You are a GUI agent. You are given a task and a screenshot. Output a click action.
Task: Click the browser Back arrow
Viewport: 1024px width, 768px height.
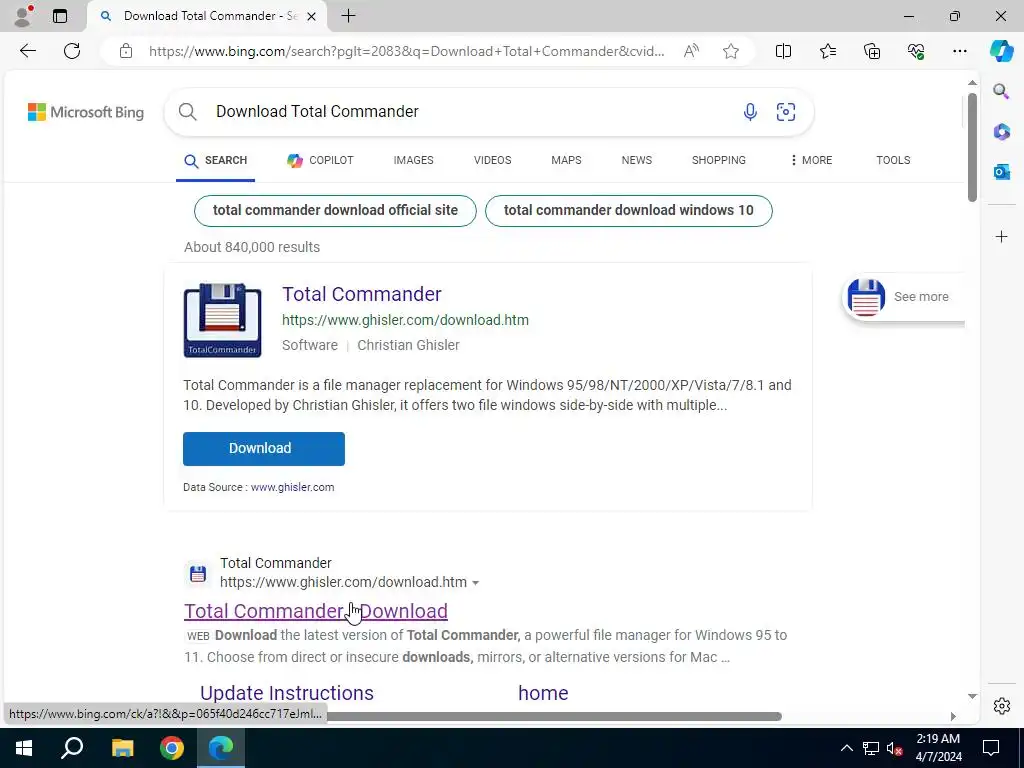(27, 51)
